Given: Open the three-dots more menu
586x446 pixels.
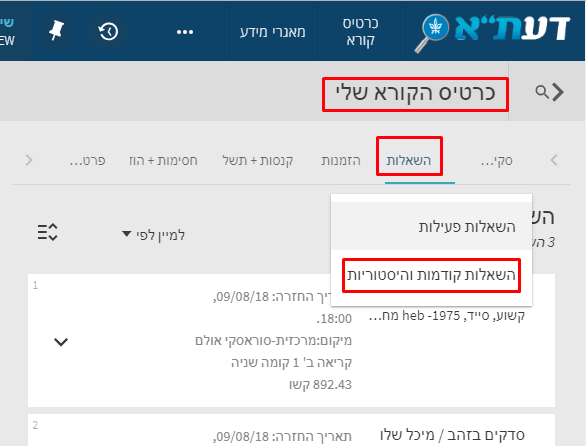Looking at the screenshot, I should click(185, 32).
